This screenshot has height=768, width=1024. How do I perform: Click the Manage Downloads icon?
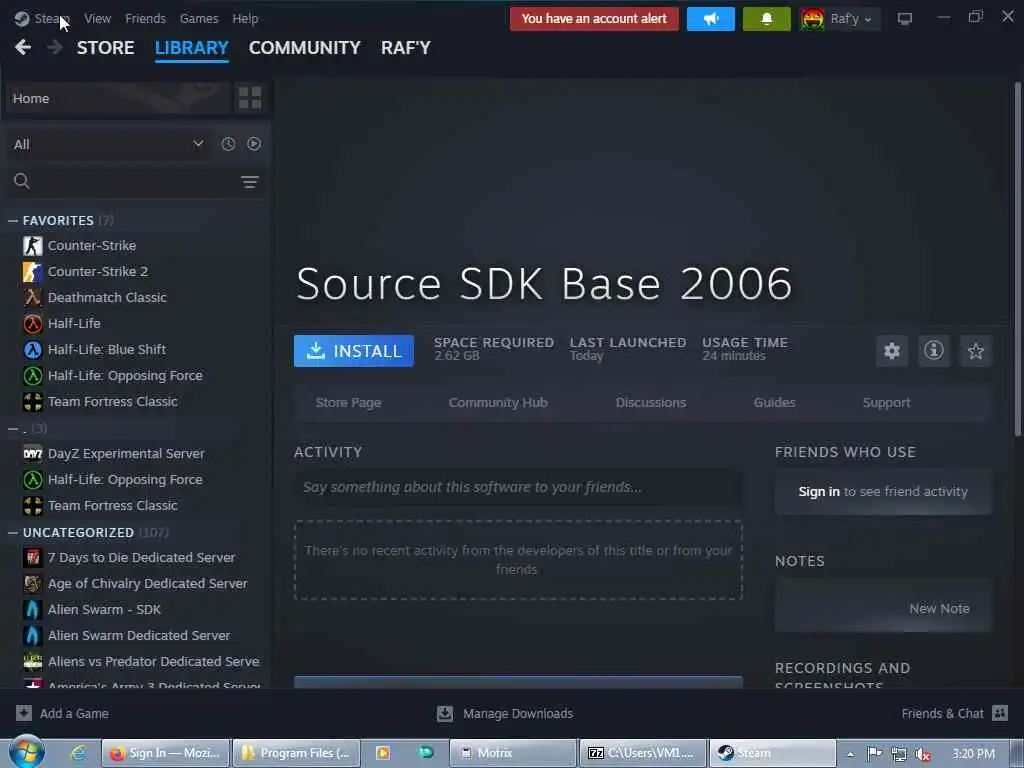pyautogui.click(x=445, y=713)
